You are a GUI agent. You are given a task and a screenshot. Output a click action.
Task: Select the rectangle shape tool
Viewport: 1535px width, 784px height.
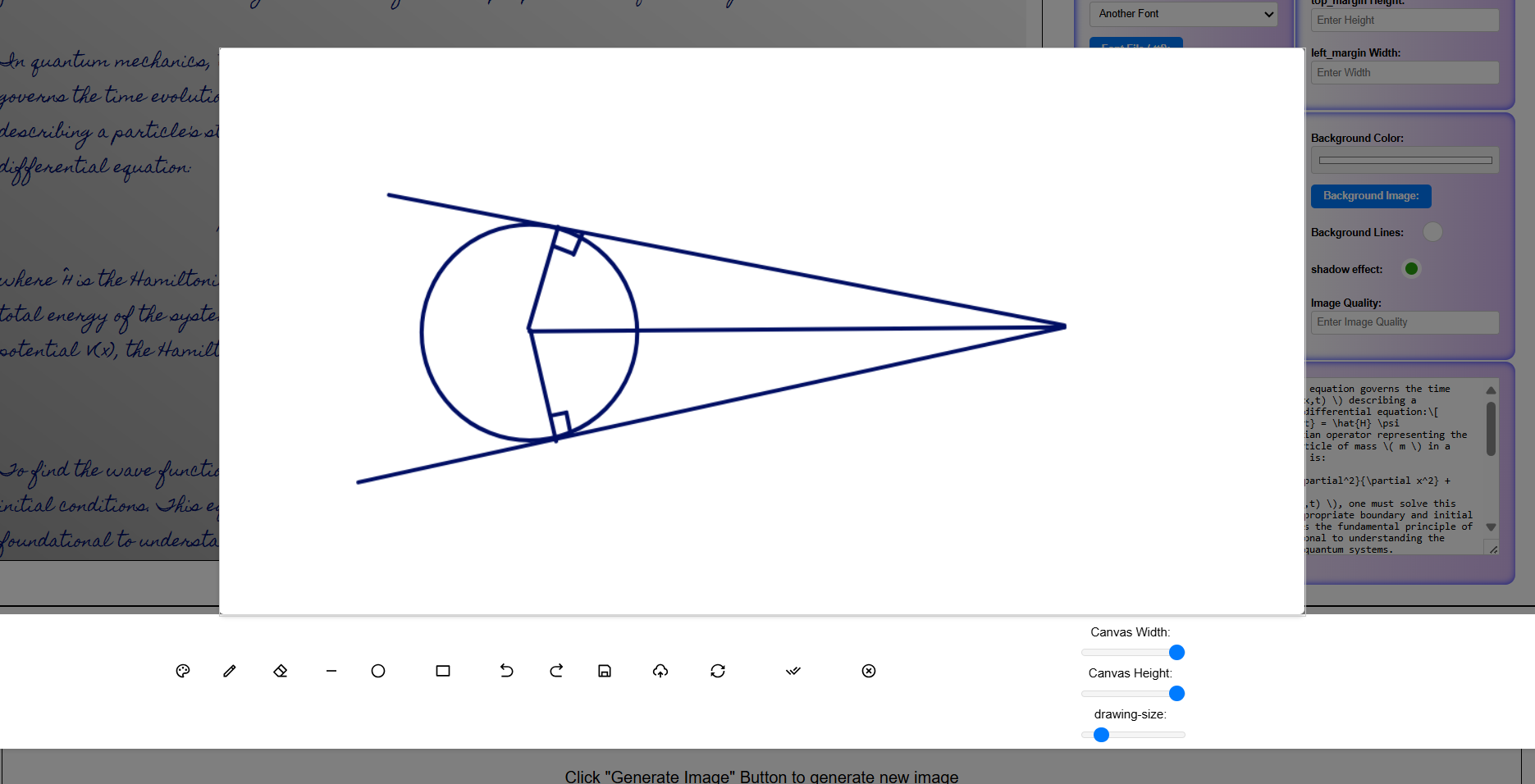(443, 671)
